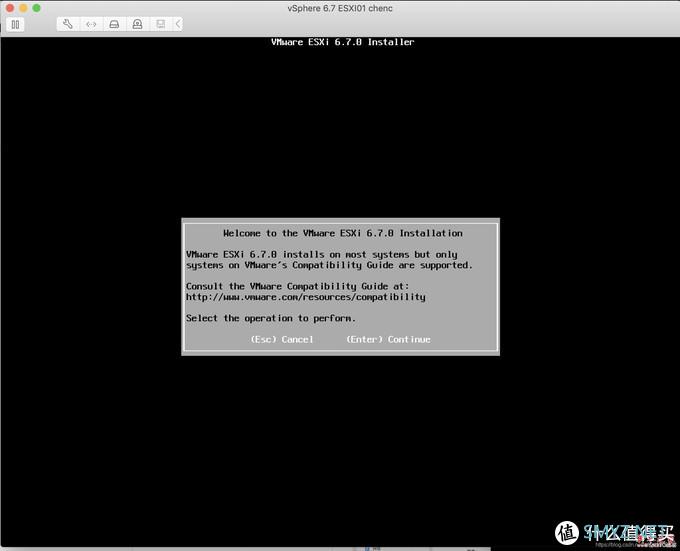Click the window title vSphere 6.7 ESXI01

coord(340,8)
